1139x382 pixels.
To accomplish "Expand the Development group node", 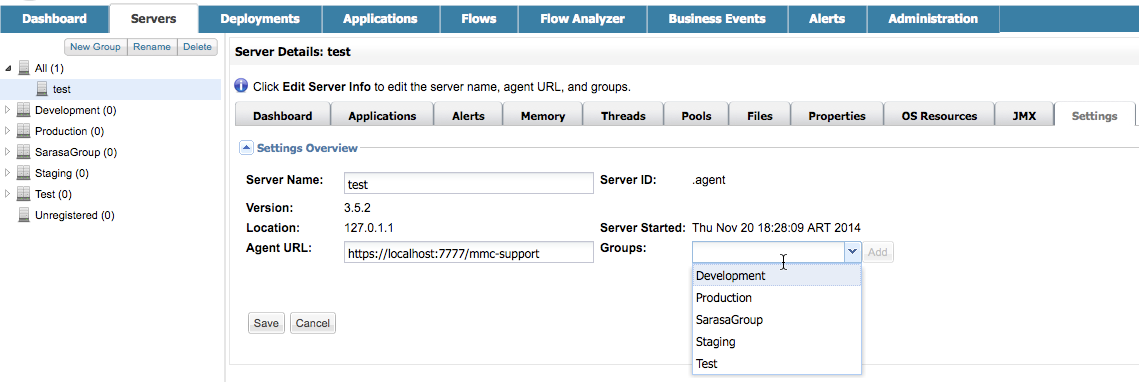I will (8, 110).
